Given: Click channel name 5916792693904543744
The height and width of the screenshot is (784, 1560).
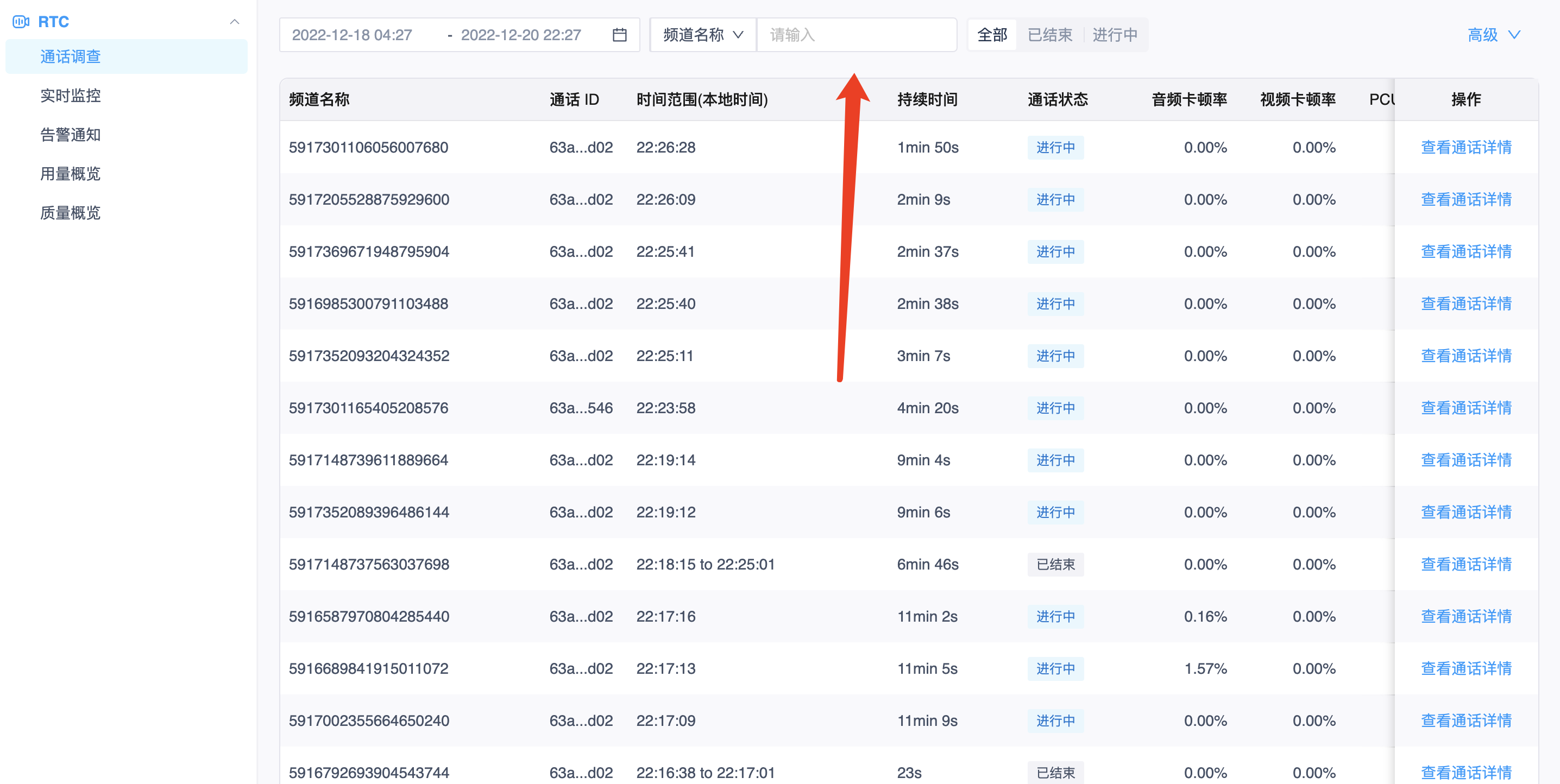Looking at the screenshot, I should 369,773.
